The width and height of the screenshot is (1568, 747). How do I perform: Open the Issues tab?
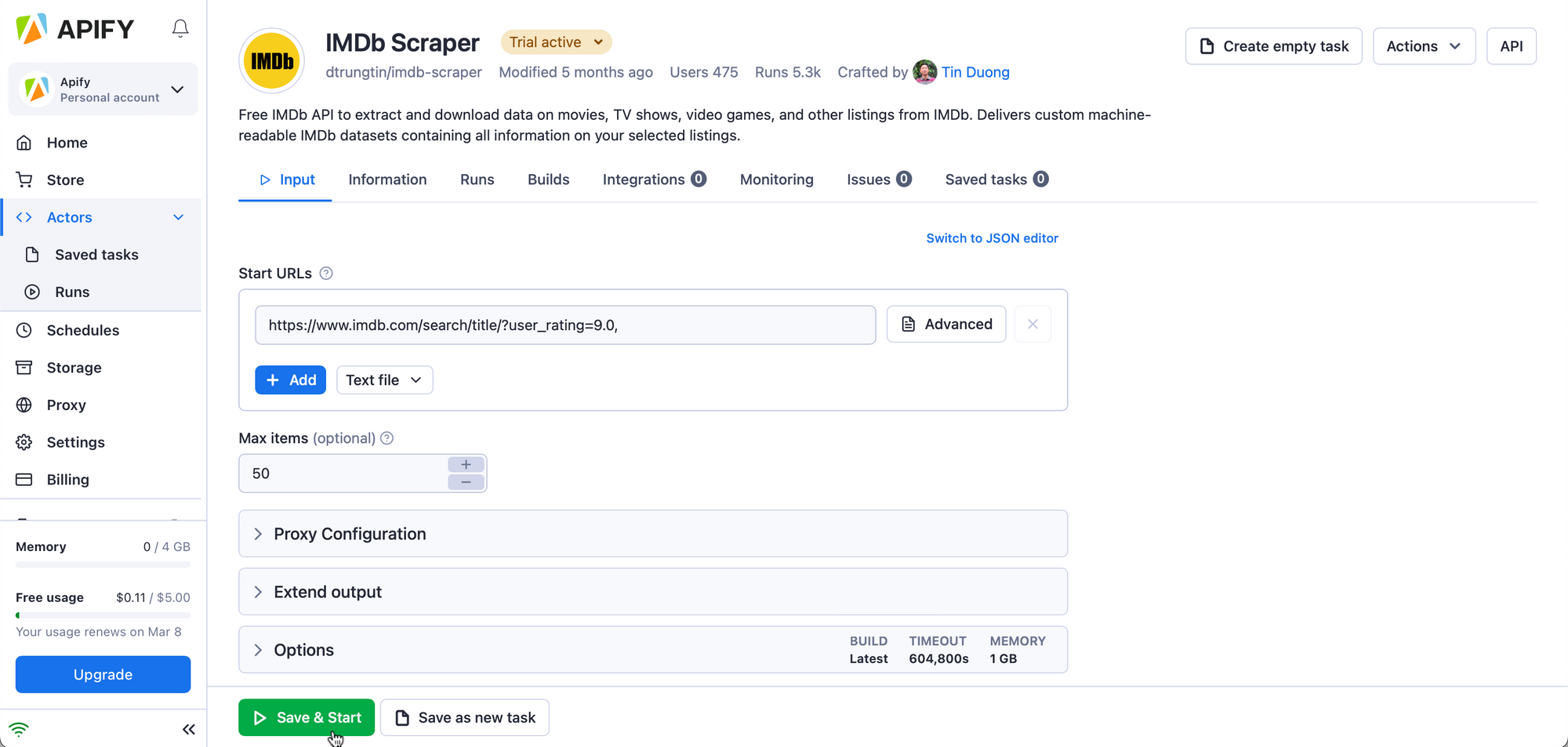pos(879,179)
